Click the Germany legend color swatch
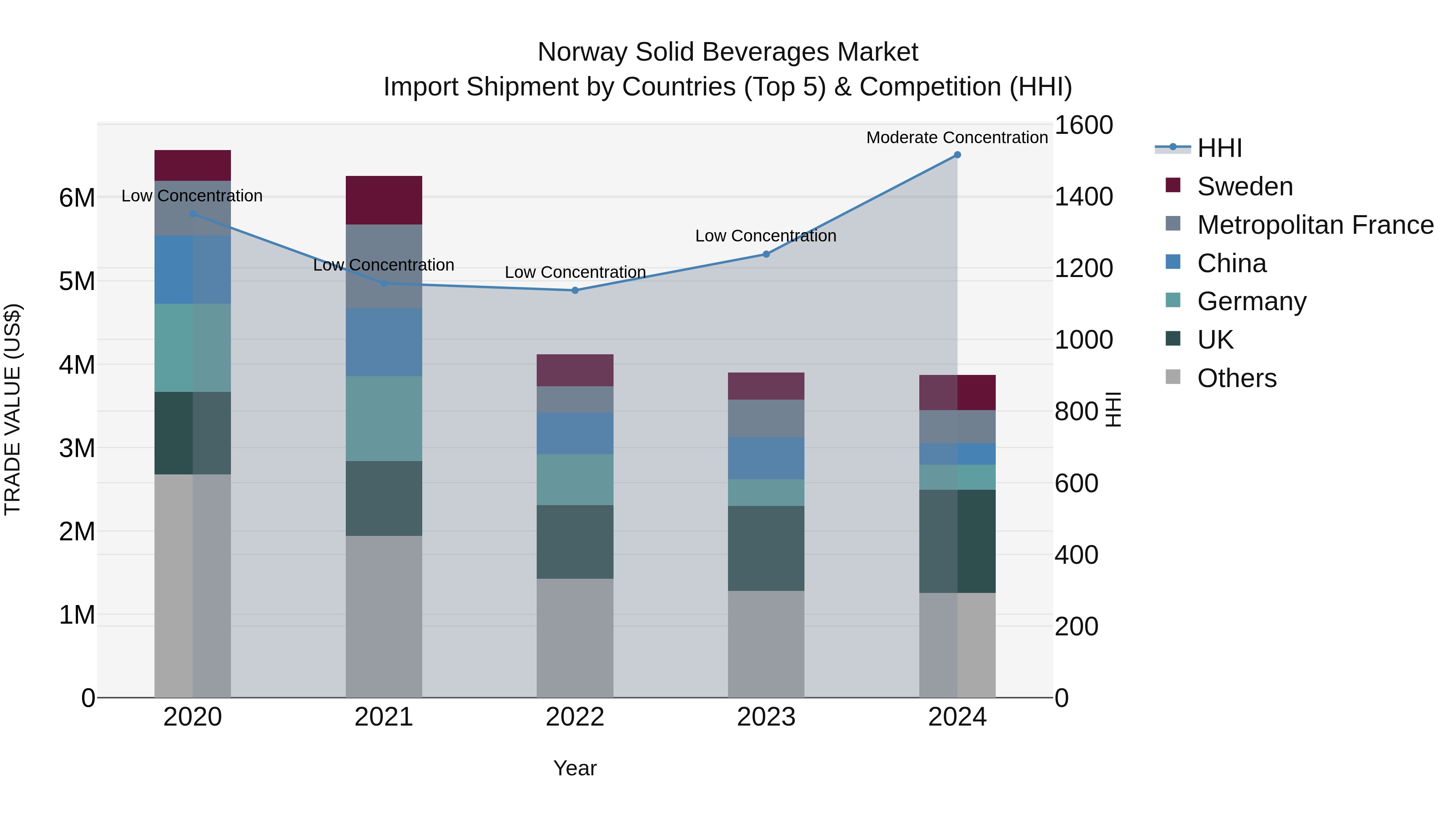1456x819 pixels. coord(1173,300)
